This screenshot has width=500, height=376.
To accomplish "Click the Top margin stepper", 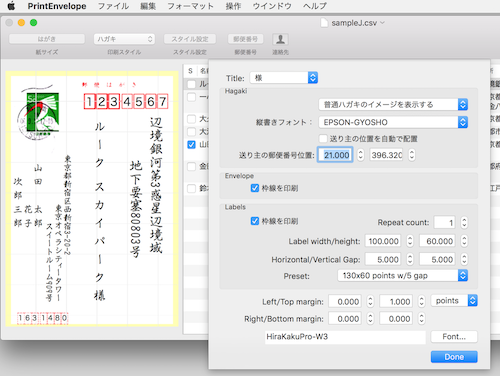I will tap(421, 301).
